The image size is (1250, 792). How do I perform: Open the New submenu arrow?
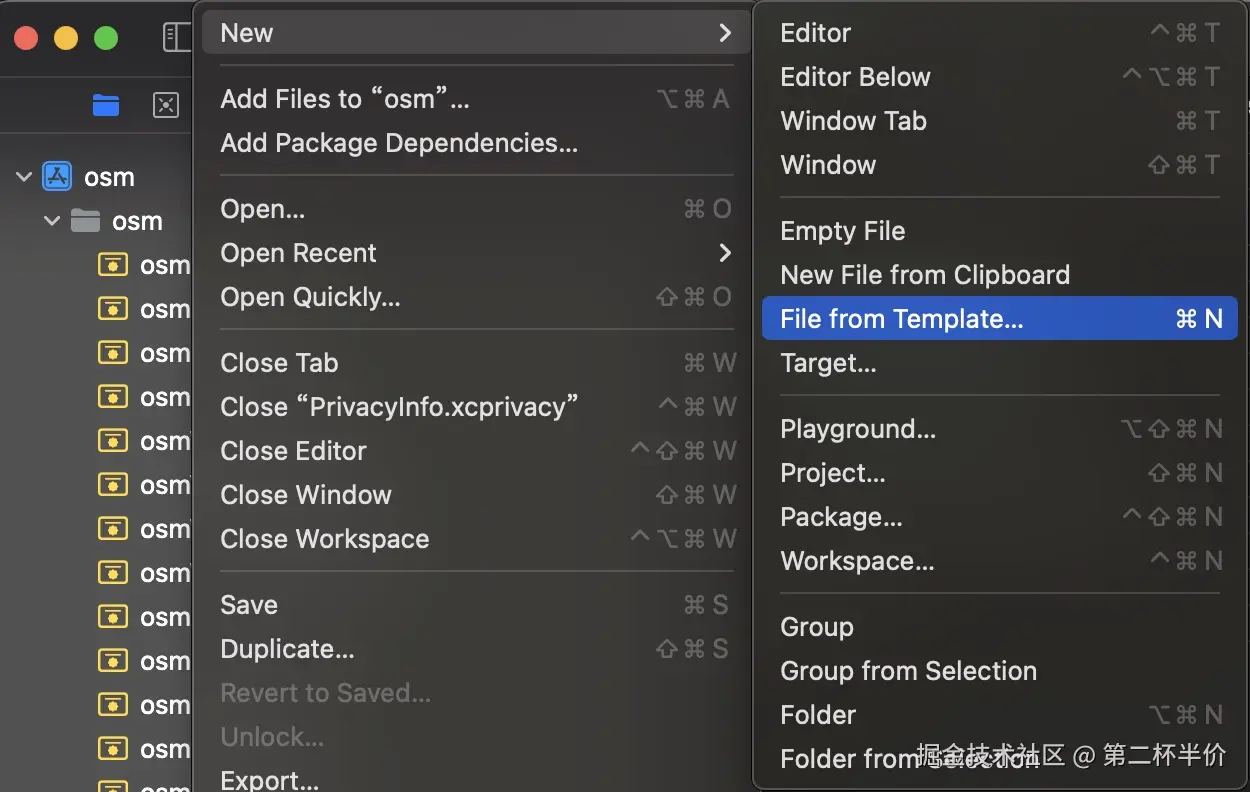click(x=725, y=33)
